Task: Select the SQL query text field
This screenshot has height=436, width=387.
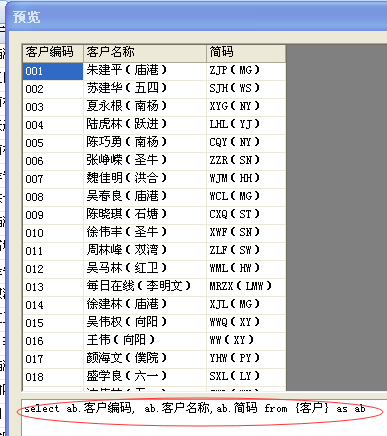Action: coord(204,417)
